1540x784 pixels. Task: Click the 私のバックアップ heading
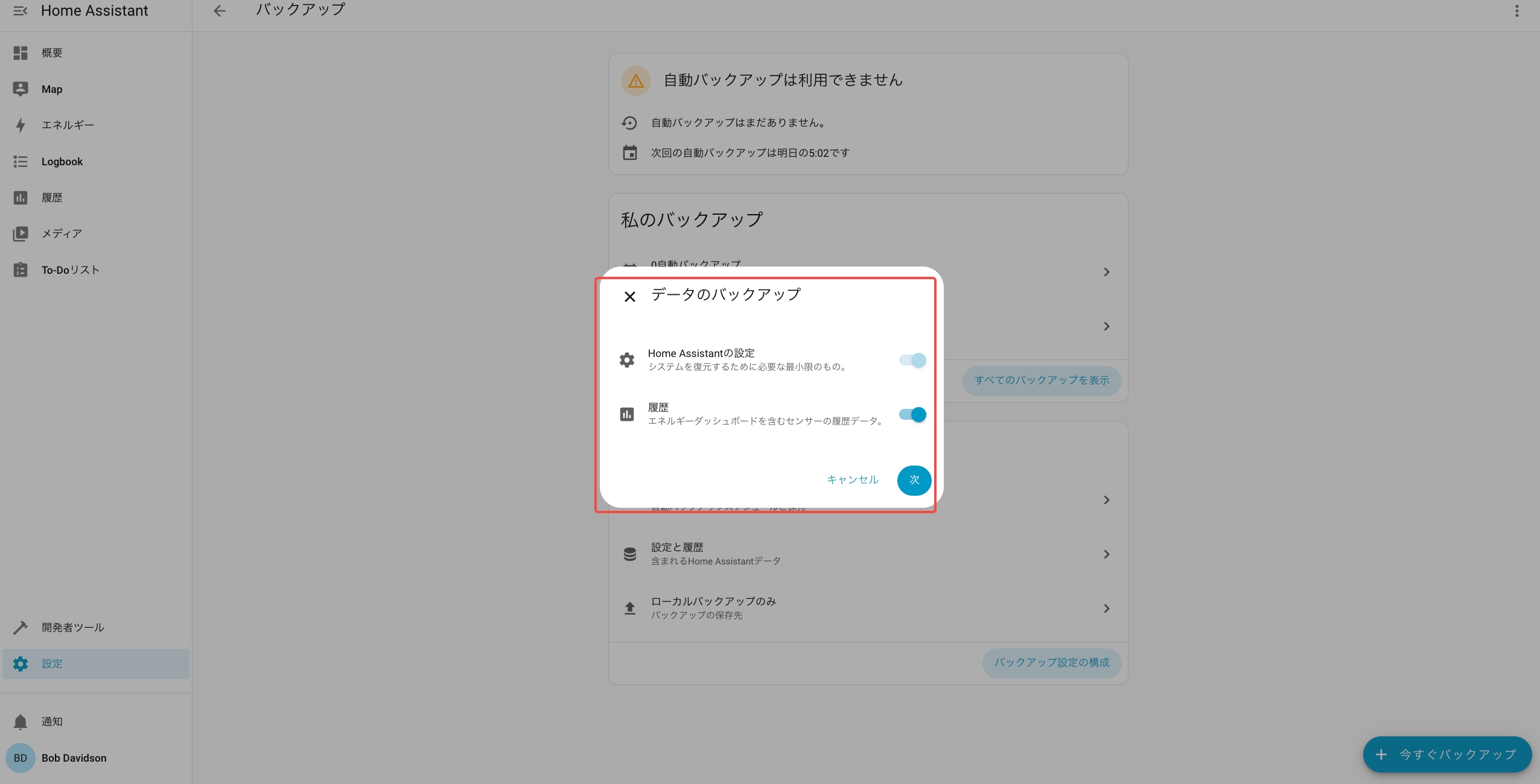pyautogui.click(x=692, y=220)
